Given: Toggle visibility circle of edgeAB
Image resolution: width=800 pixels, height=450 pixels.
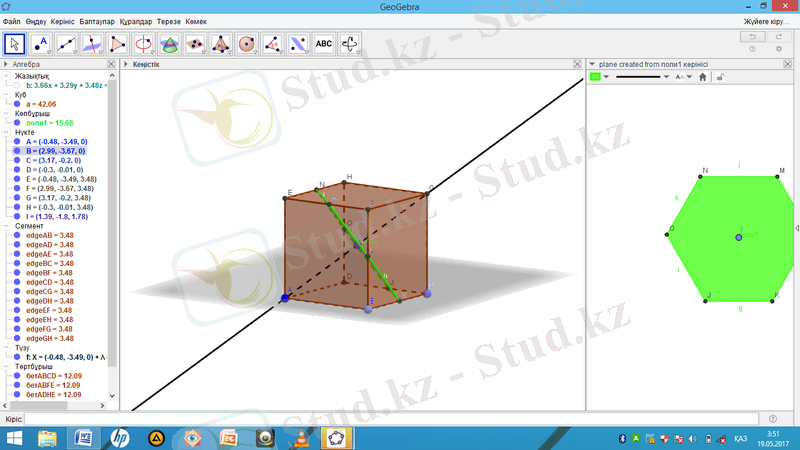Looking at the screenshot, I should pyautogui.click(x=17, y=235).
